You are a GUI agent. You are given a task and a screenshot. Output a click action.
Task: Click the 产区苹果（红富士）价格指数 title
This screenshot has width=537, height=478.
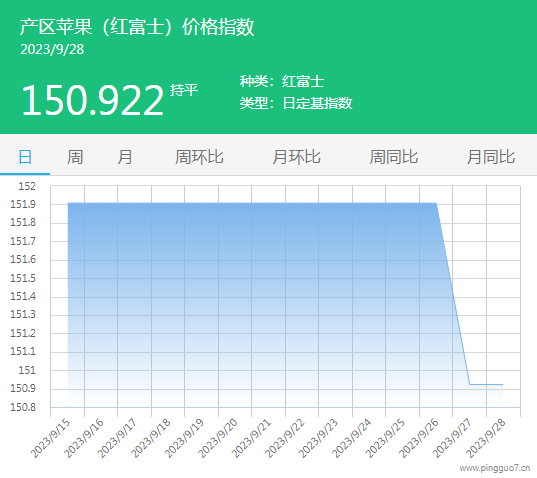tap(137, 27)
